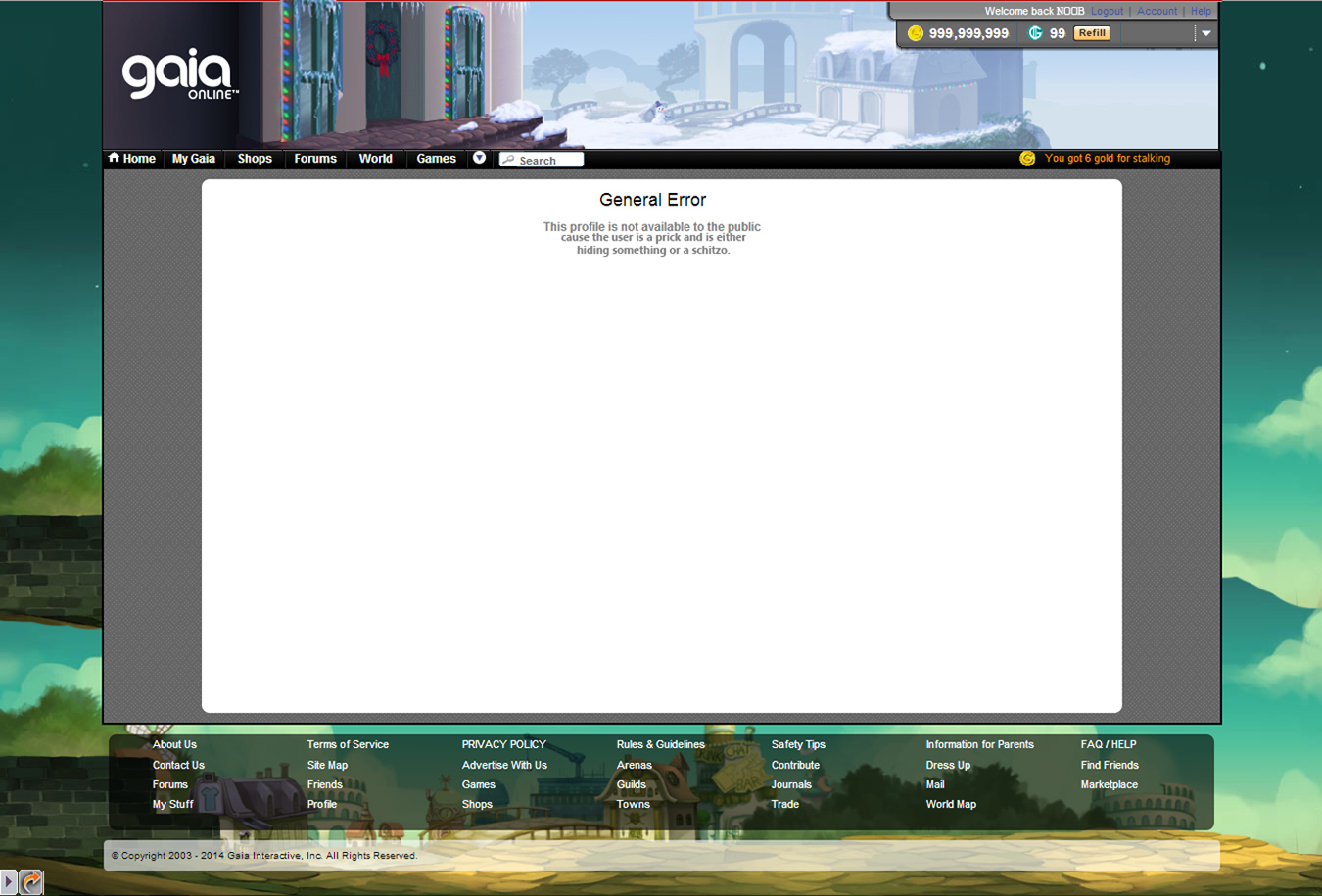Image resolution: width=1322 pixels, height=896 pixels.
Task: Click in the Search input field
Action: pyautogui.click(x=542, y=160)
